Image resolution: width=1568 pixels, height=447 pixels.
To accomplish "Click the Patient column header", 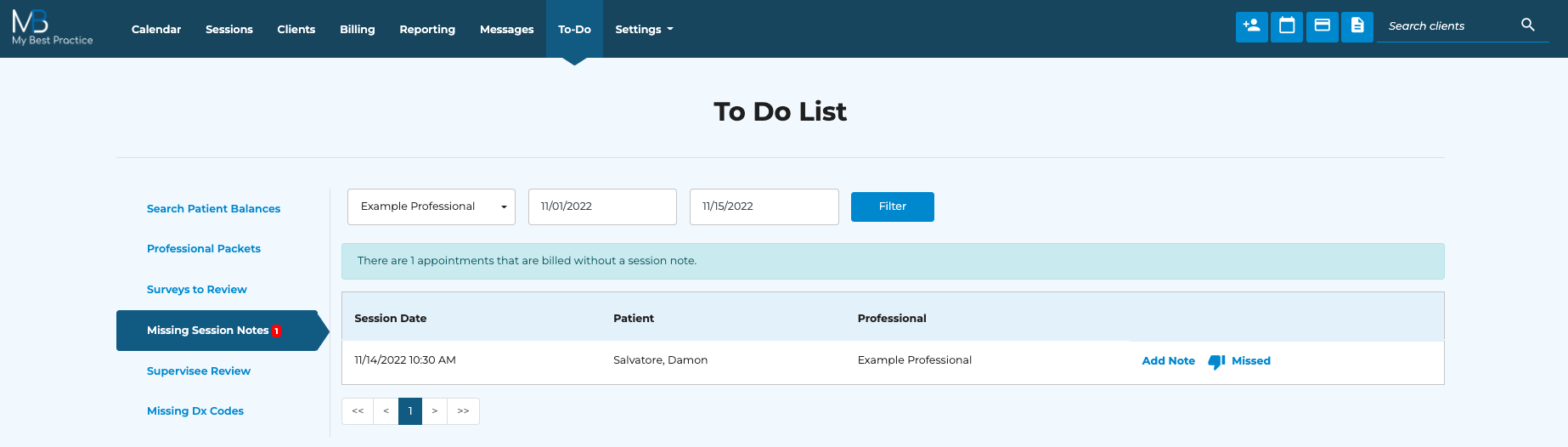I will coord(634,318).
